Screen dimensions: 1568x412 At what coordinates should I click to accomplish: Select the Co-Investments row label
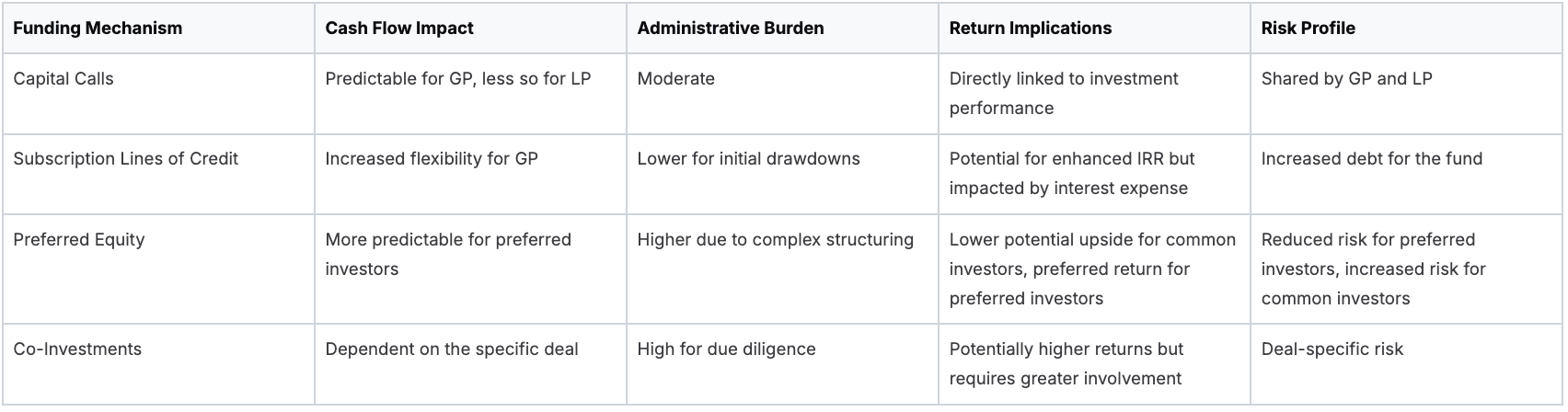click(x=76, y=349)
